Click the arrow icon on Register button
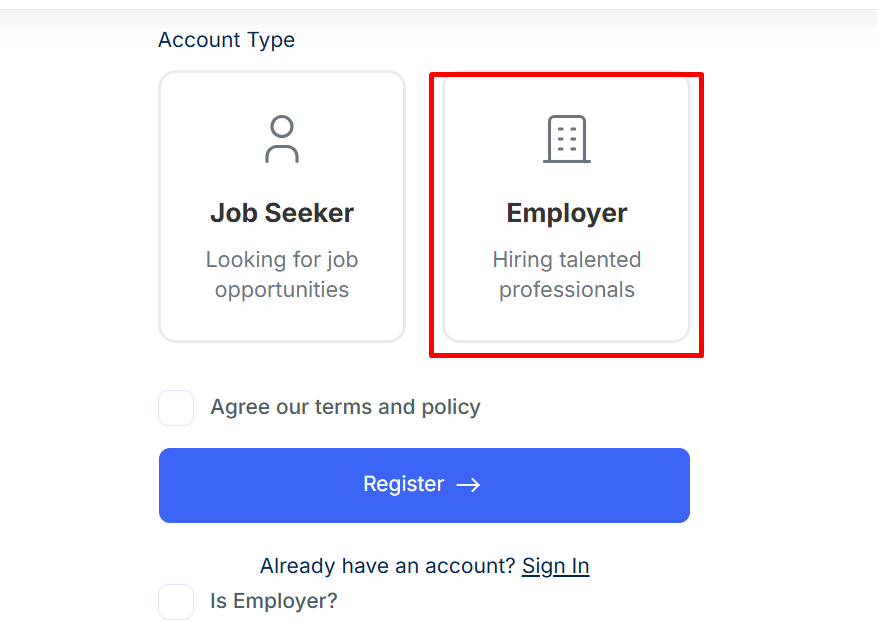The width and height of the screenshot is (877, 621). [x=468, y=485]
